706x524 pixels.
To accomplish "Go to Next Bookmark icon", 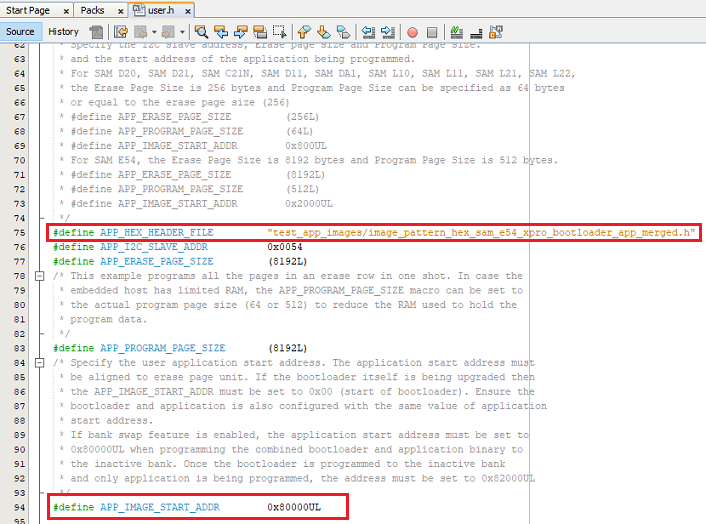I will [324, 32].
